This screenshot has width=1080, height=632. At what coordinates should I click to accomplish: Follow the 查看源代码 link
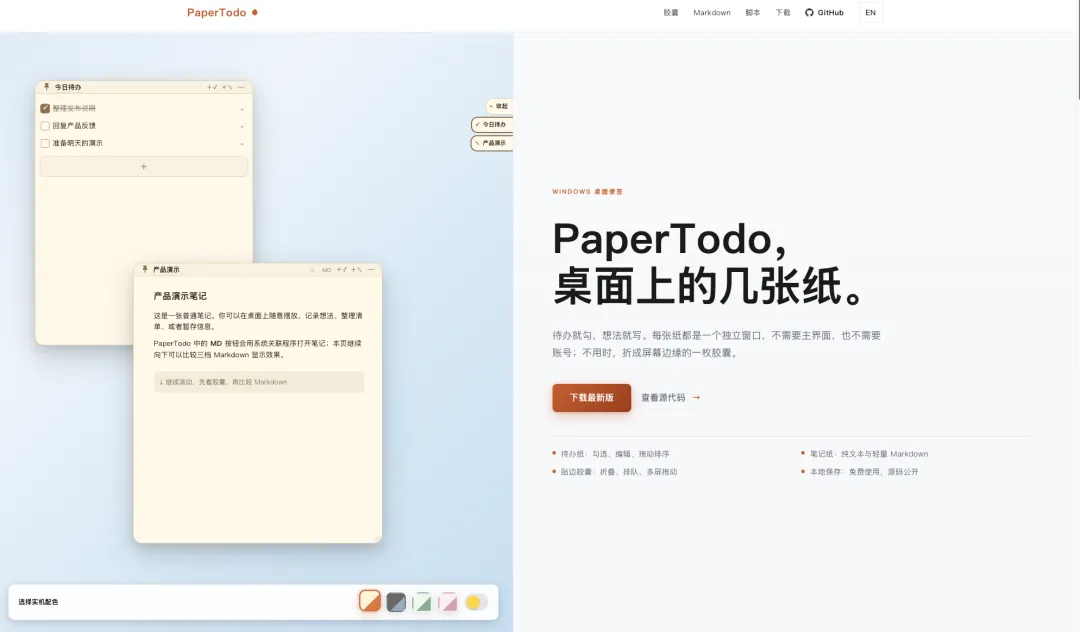pyautogui.click(x=671, y=398)
